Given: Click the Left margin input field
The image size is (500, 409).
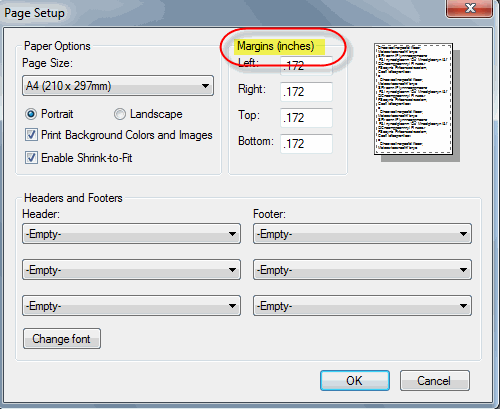Looking at the screenshot, I should (x=306, y=66).
